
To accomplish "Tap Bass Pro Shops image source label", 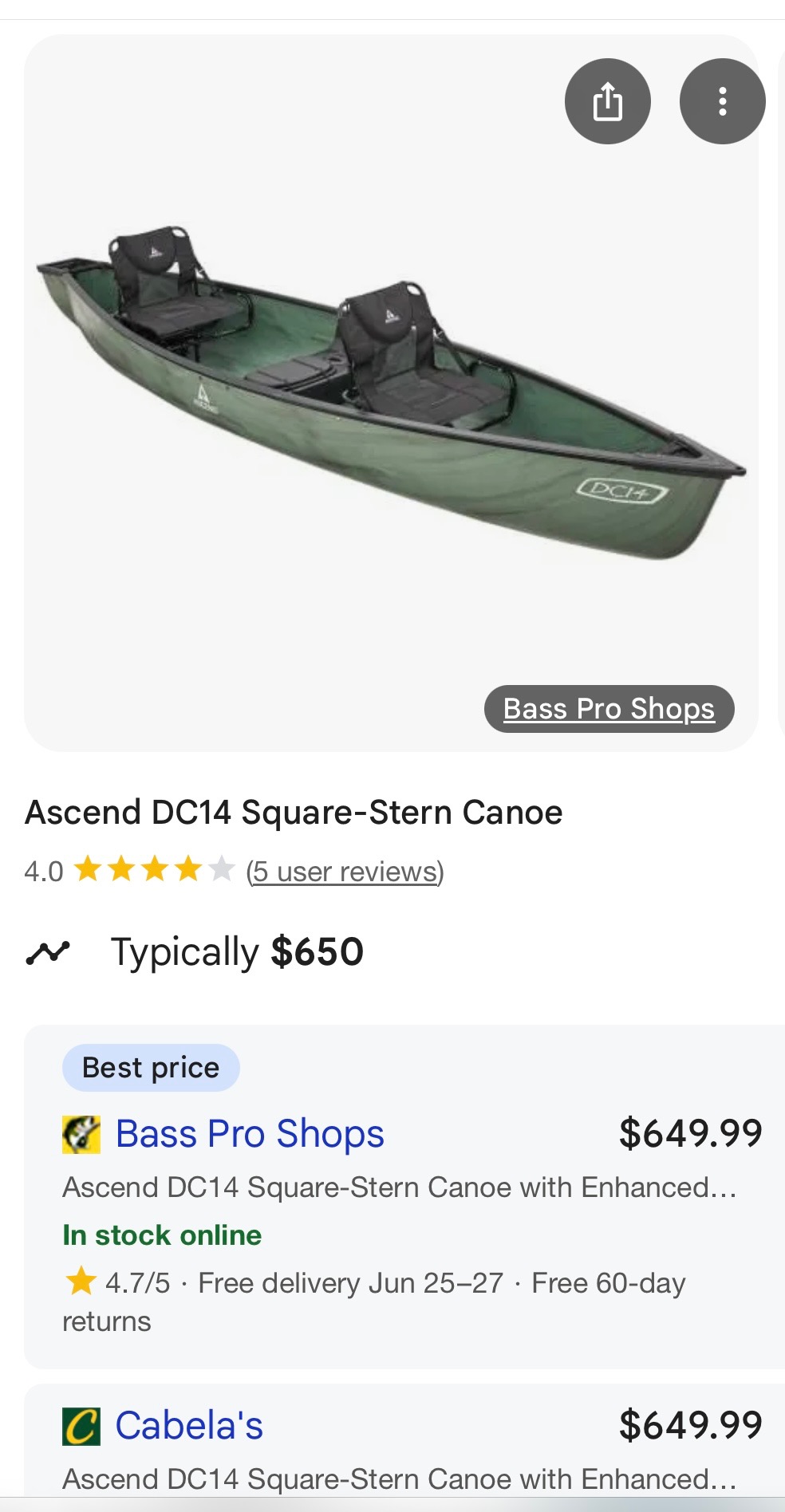I will pyautogui.click(x=609, y=709).
